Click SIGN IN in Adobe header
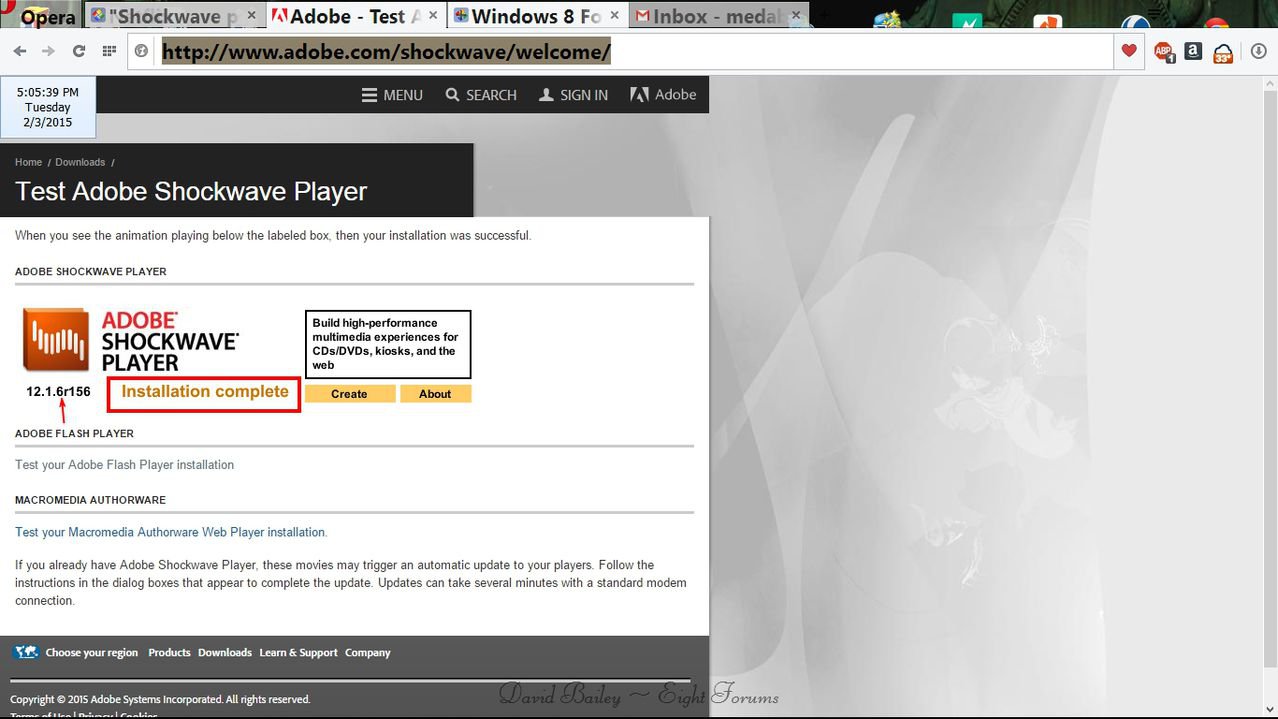The width and height of the screenshot is (1278, 719). pos(573,95)
